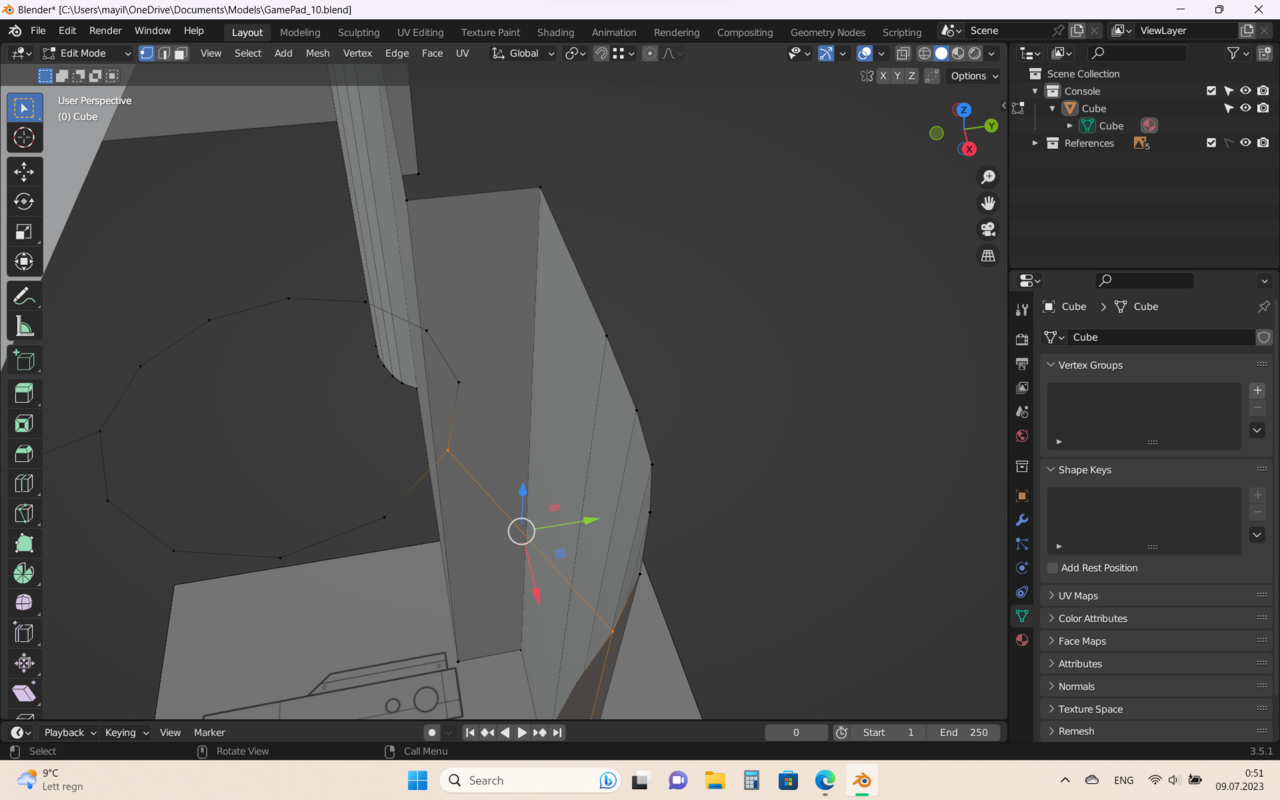Open the Mesh menu
This screenshot has width=1280, height=800.
[317, 53]
